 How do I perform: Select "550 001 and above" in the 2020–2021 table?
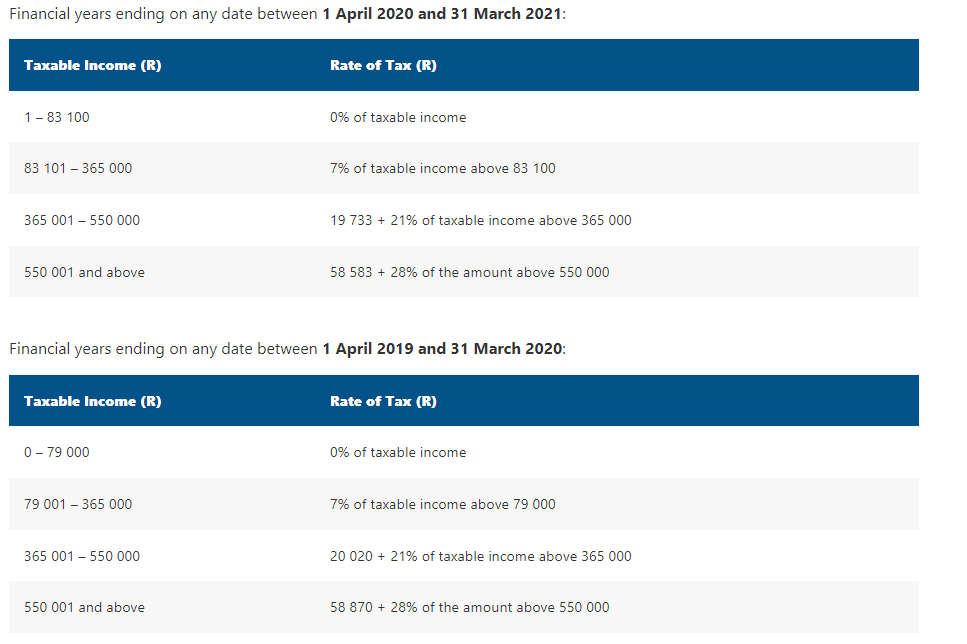[84, 272]
